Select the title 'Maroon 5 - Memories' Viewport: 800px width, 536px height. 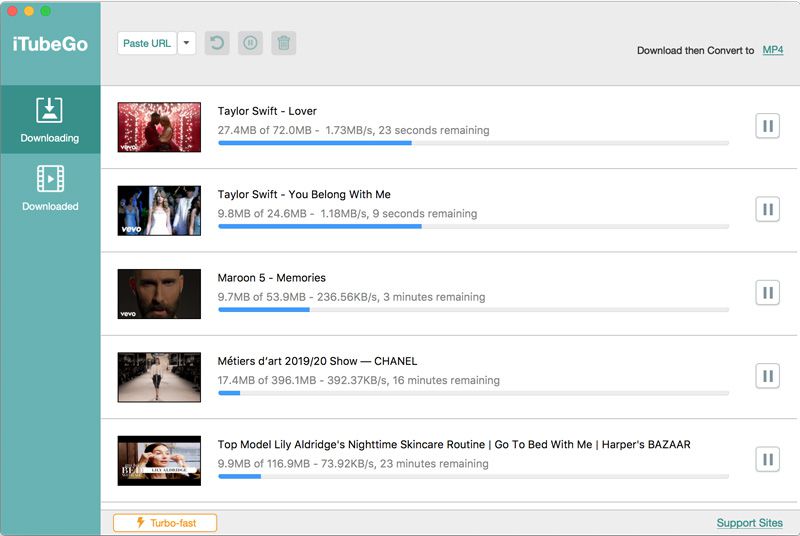tap(271, 278)
